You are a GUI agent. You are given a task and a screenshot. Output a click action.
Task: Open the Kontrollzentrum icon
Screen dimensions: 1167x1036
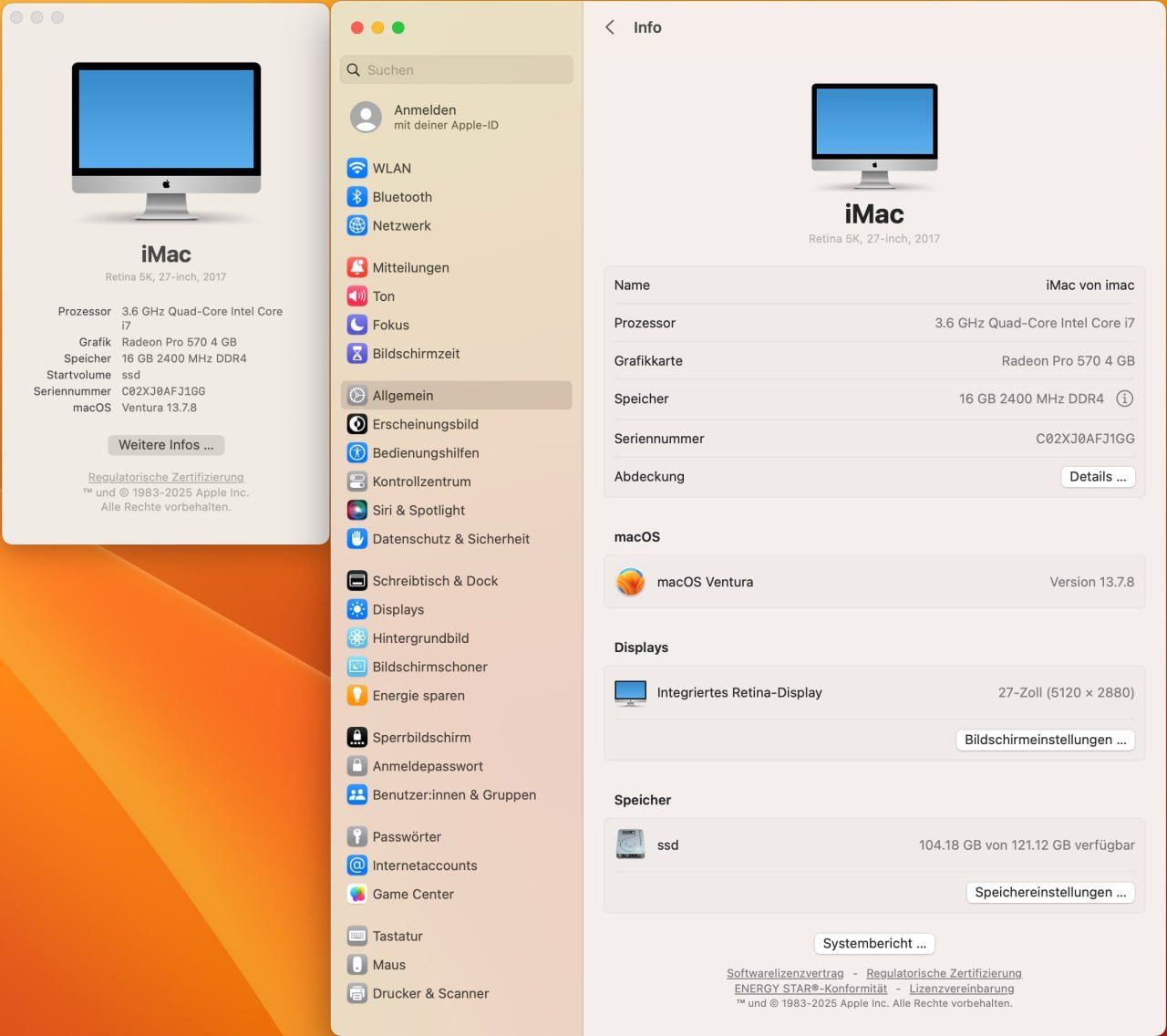pos(356,482)
